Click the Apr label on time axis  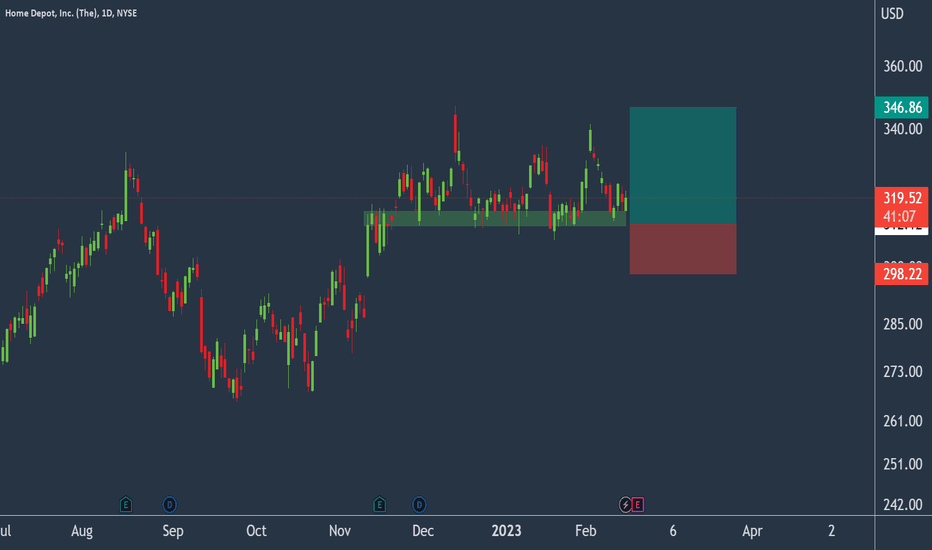point(752,531)
